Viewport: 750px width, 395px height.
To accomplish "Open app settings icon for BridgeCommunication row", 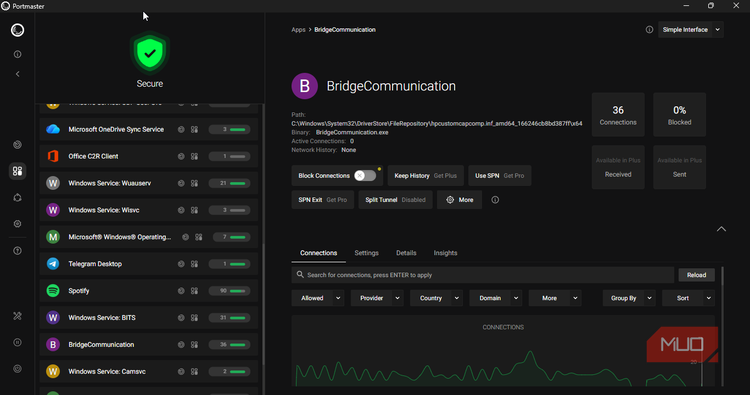I will tap(194, 345).
